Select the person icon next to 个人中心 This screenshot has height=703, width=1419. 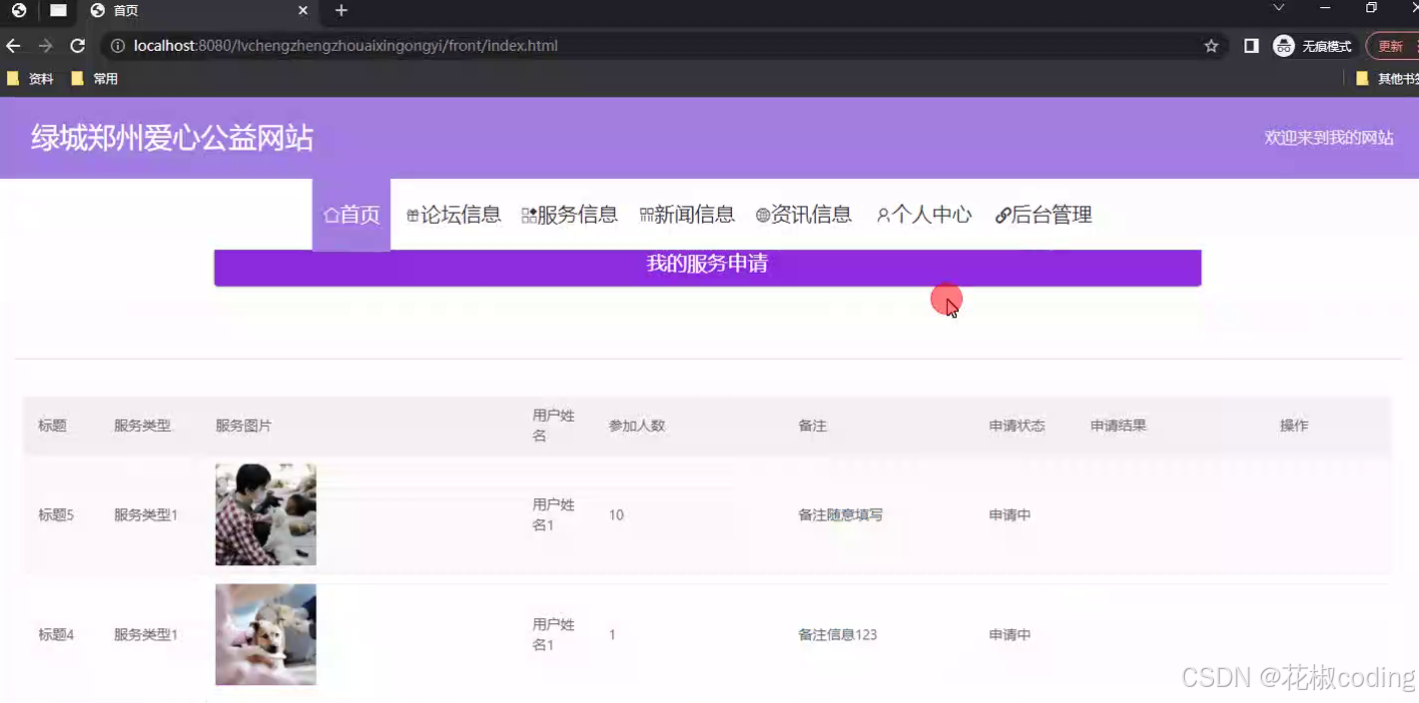[x=882, y=214]
